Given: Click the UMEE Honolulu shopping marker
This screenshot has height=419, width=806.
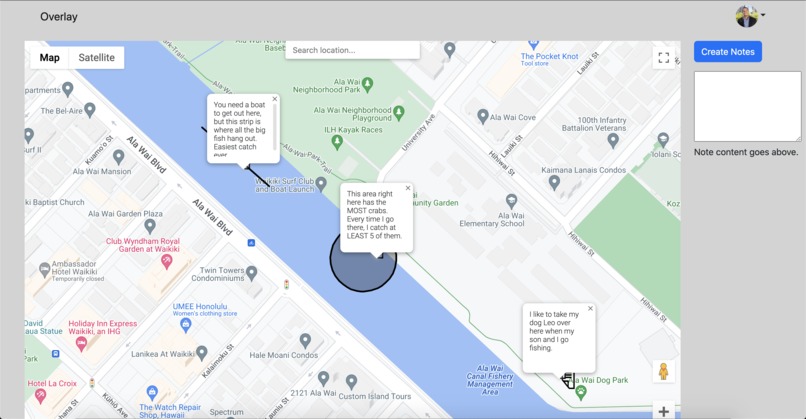Looking at the screenshot, I should tap(186, 324).
